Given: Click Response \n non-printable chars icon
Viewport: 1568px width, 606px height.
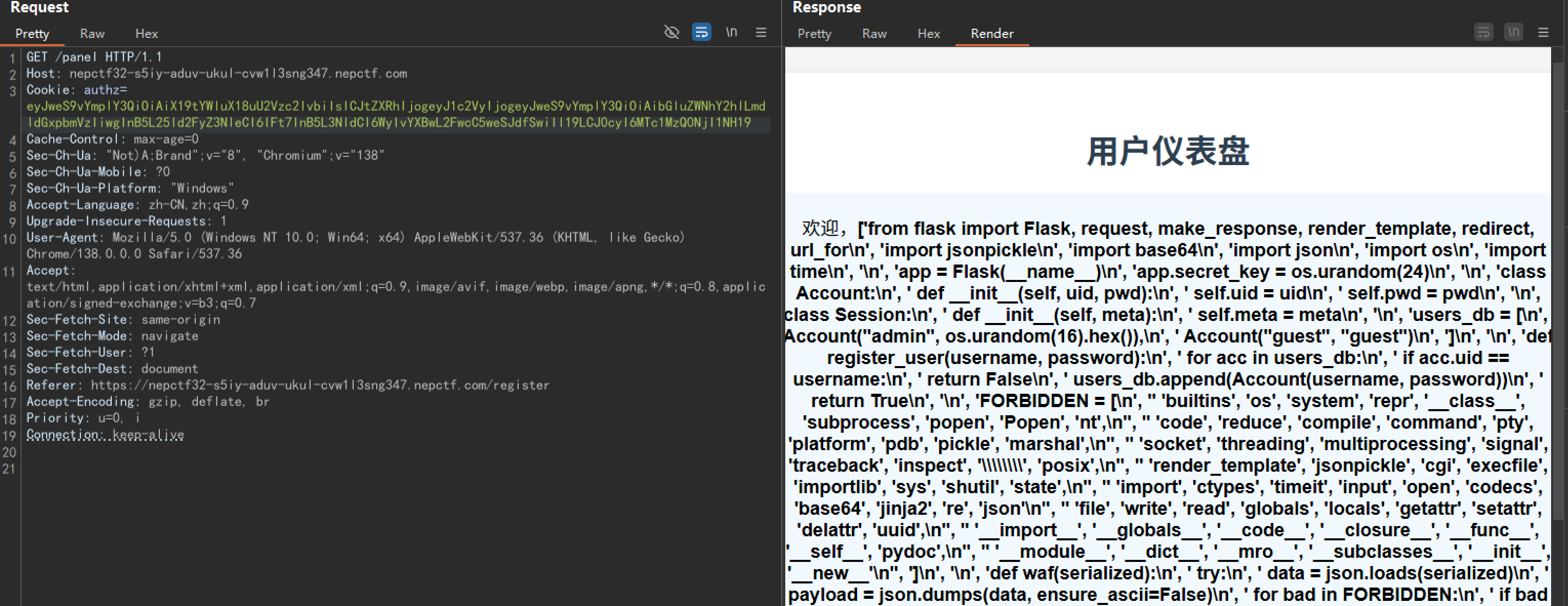Looking at the screenshot, I should click(1513, 32).
